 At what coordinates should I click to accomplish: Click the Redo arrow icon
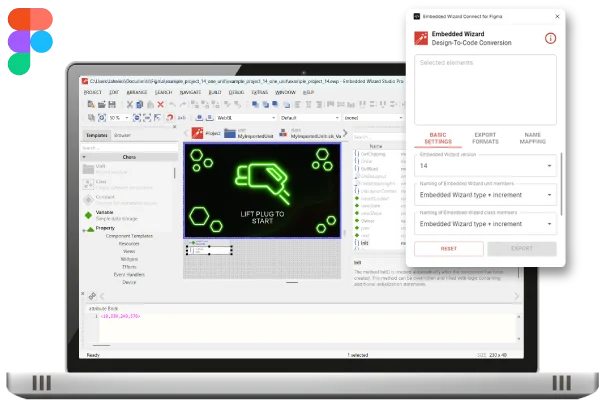[183, 104]
